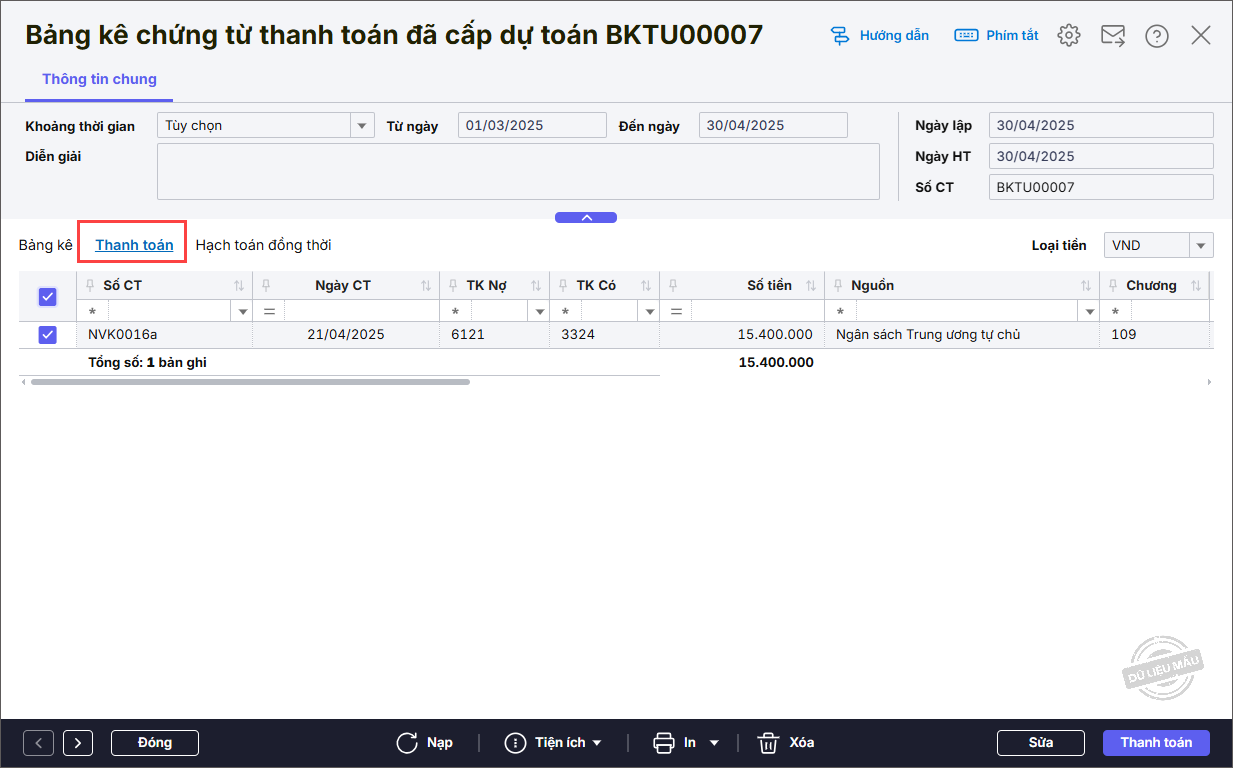Toggle the select-all header checkbox
The image size is (1233, 768).
[x=47, y=297]
